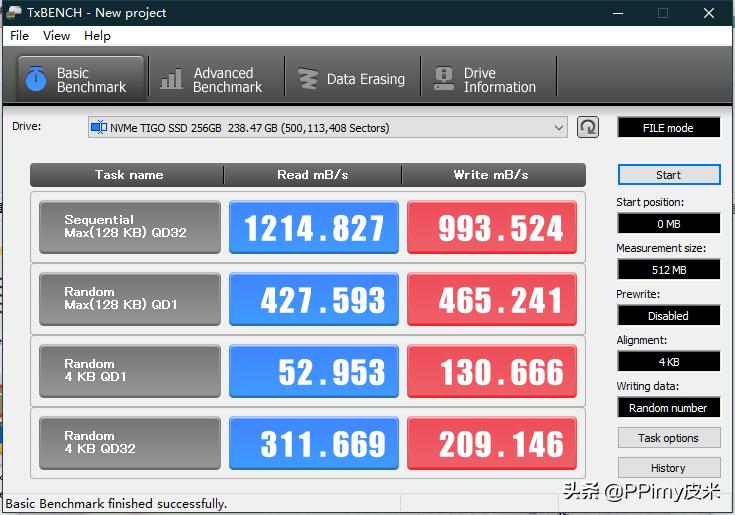Click the status bar finished message
This screenshot has width=735, height=515.
(116, 504)
